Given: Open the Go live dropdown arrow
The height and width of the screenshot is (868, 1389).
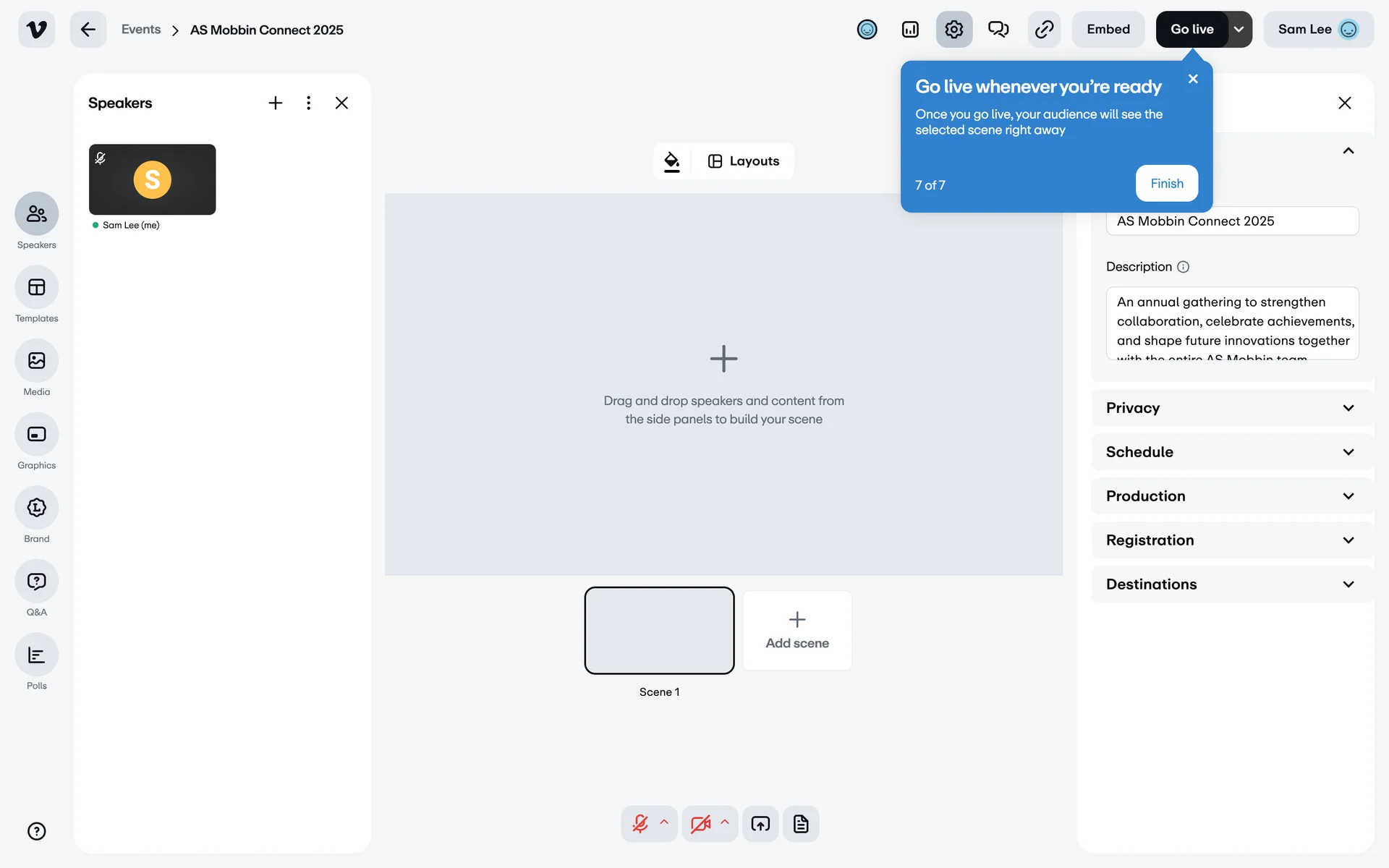Looking at the screenshot, I should tap(1239, 30).
